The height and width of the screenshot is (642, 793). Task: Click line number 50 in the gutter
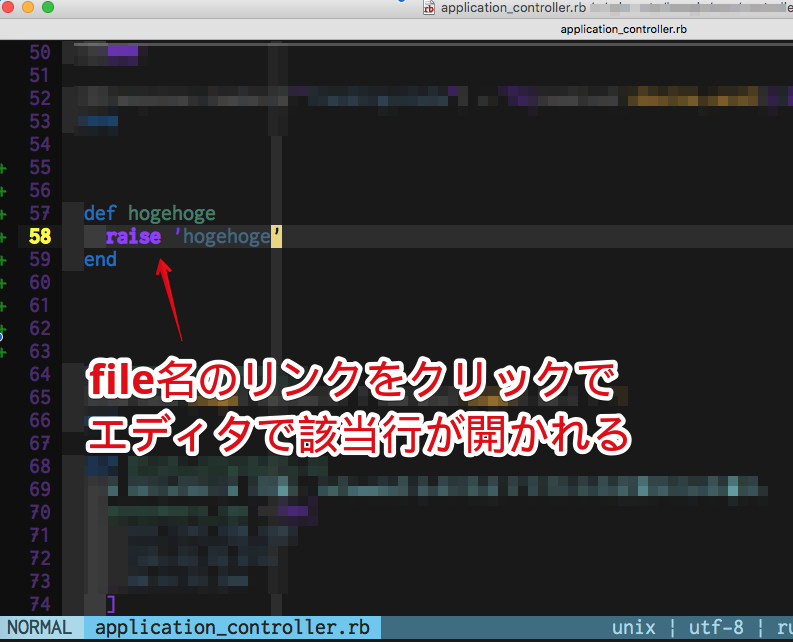pyautogui.click(x=40, y=52)
